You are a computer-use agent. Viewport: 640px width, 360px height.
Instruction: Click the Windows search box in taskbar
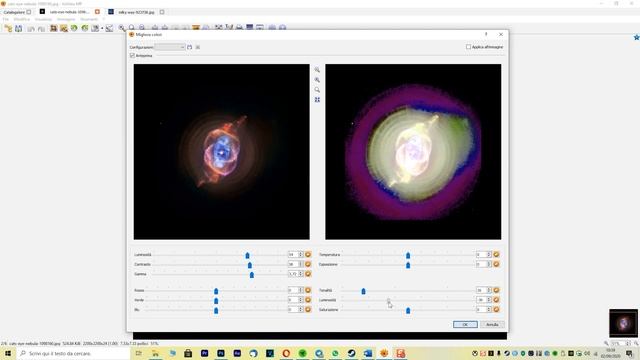(73, 353)
